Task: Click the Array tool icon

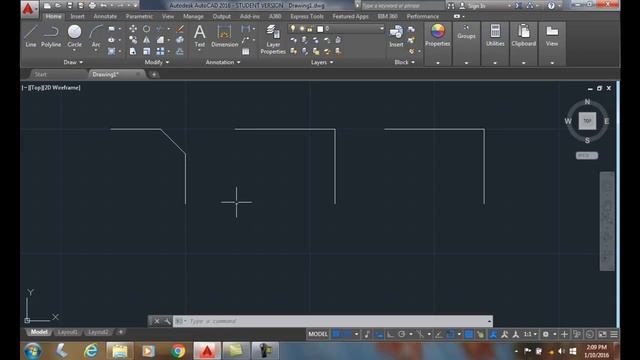Action: [160, 51]
